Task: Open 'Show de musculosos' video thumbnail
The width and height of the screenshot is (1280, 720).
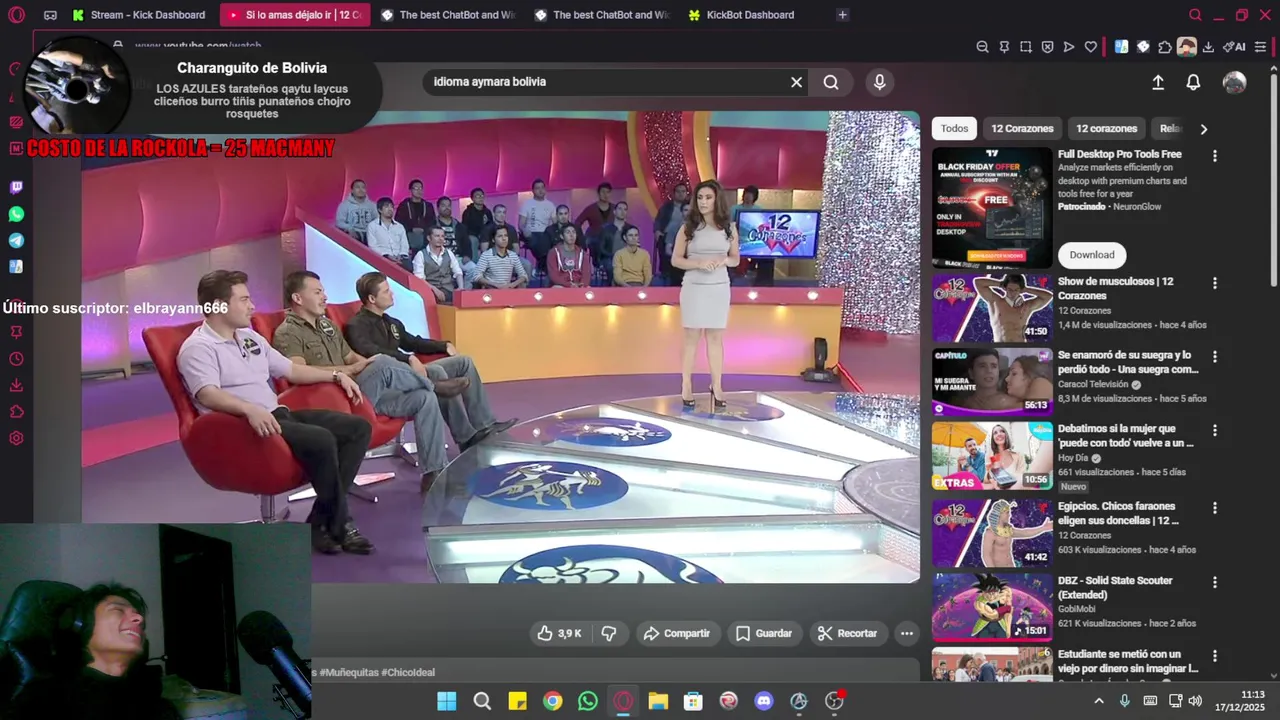Action: pyautogui.click(x=992, y=308)
